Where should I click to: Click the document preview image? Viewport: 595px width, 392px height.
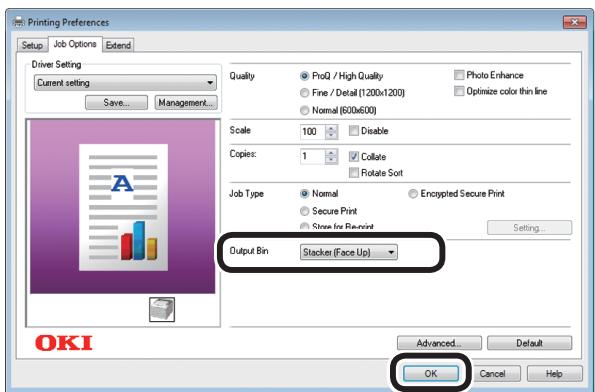pos(123,206)
